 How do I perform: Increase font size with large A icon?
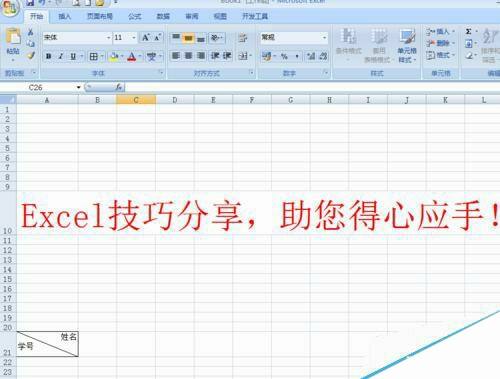click(x=146, y=37)
